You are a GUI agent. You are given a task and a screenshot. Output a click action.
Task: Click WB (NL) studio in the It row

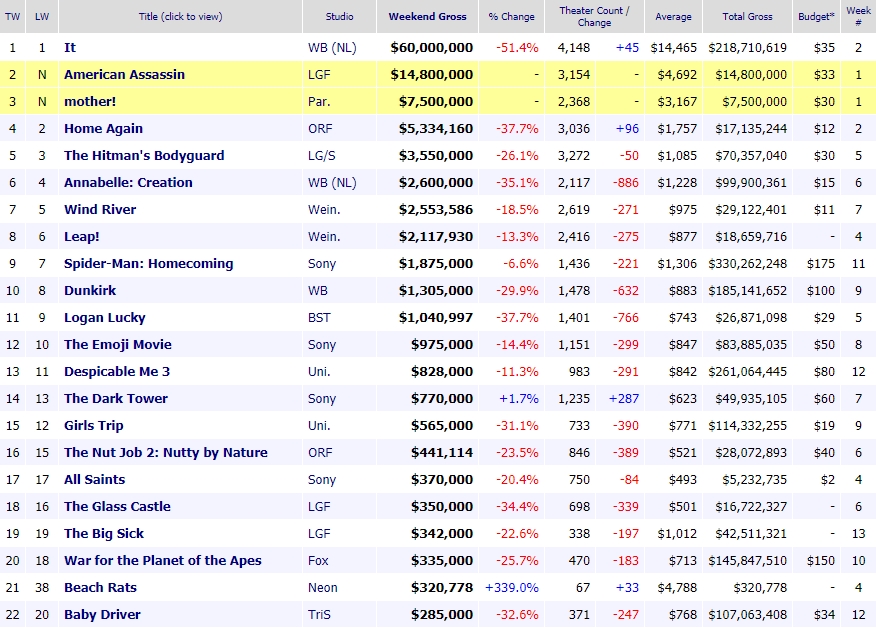(x=332, y=48)
